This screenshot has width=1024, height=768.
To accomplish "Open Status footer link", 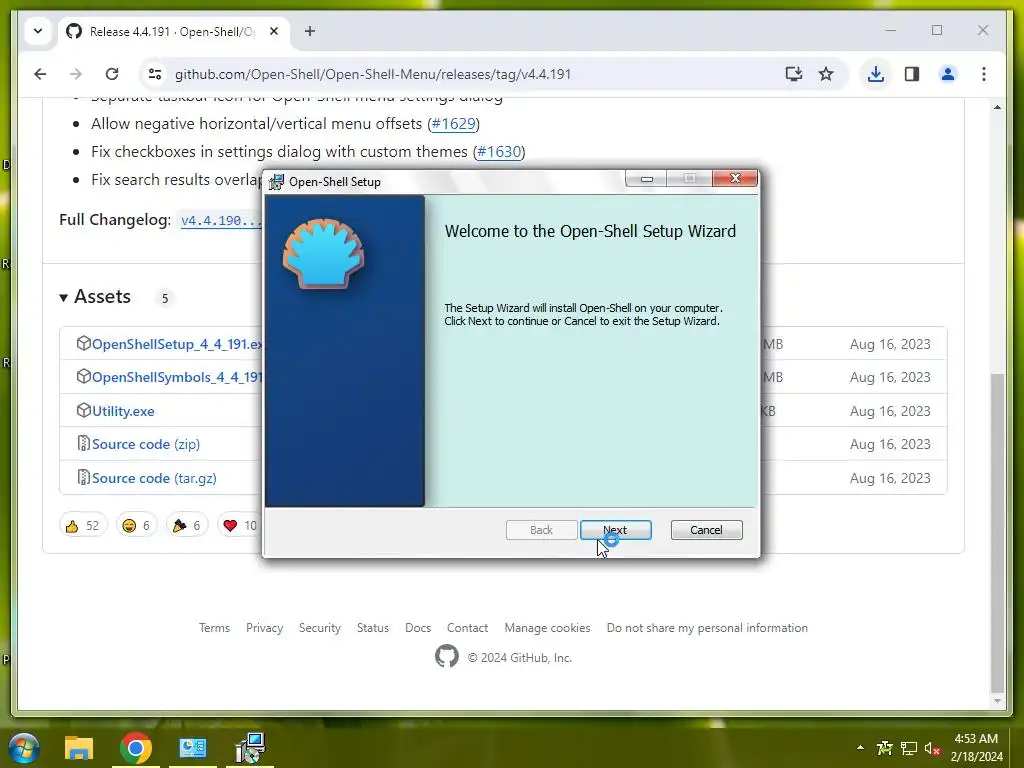I will click(x=373, y=628).
